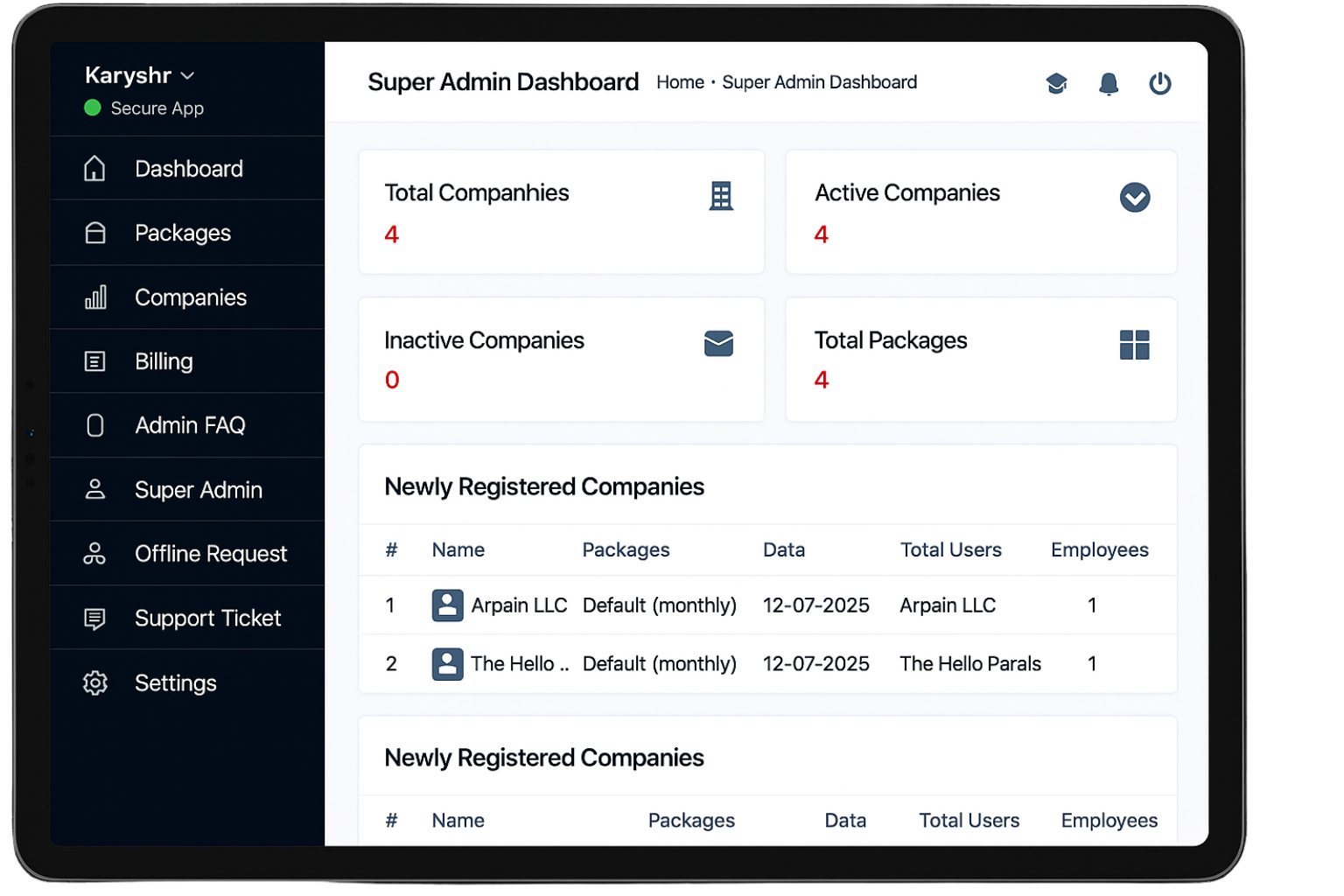Click the checkmark icon on Active Companies card
1344x896 pixels.
pos(1134,197)
